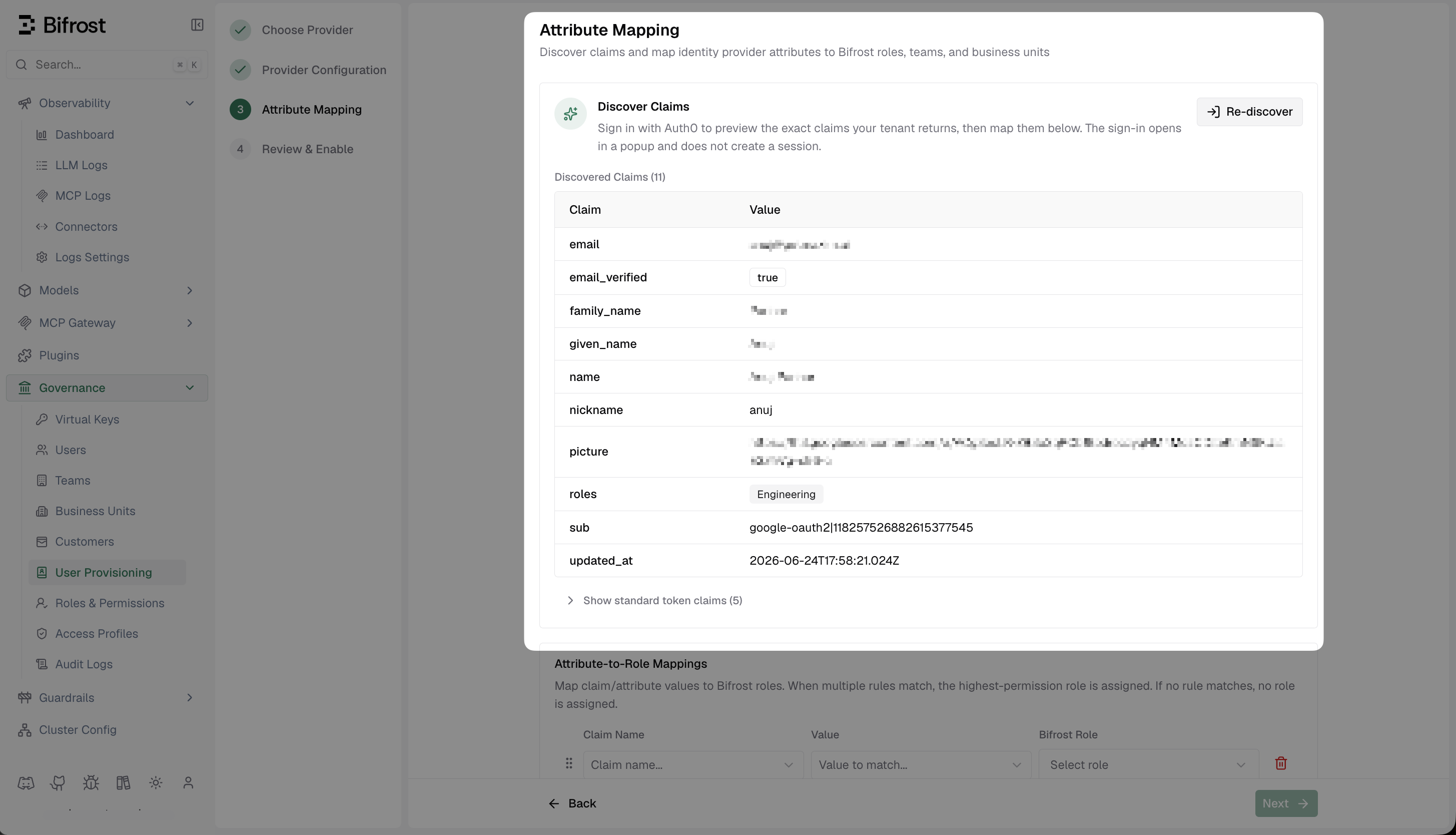The height and width of the screenshot is (835, 1456).
Task: Select the Attribute Mapping step
Action: [296, 110]
